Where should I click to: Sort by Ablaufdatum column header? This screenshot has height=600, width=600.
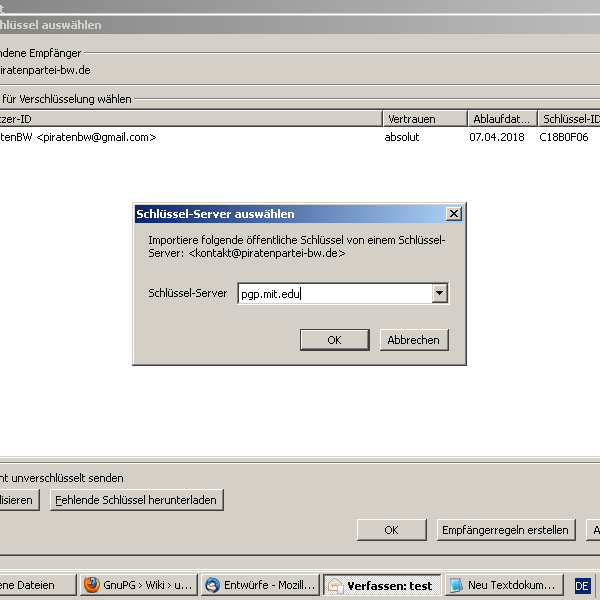coord(501,119)
